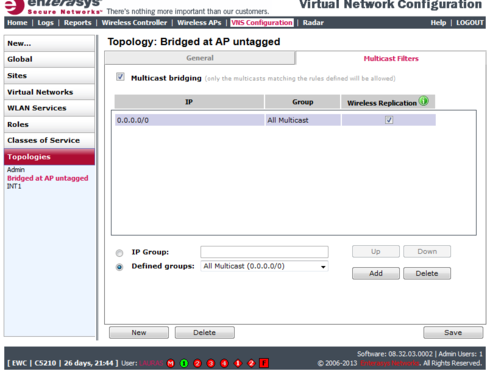Click the red circle port 2 status icon
This screenshot has width=490, height=374.
coord(197,363)
